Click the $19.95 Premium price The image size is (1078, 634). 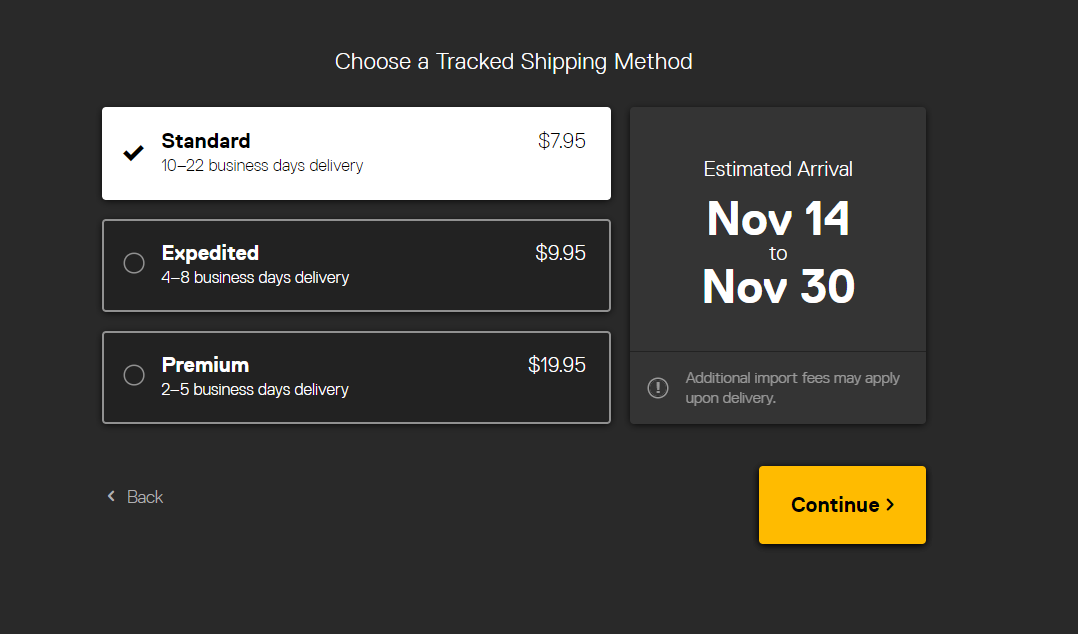[x=557, y=365]
